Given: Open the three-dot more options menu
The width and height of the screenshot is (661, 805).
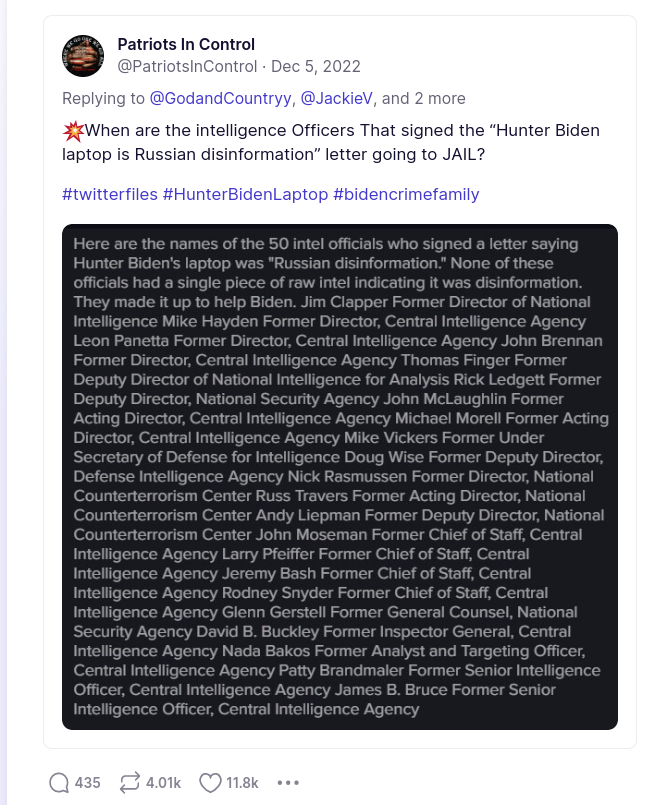Looking at the screenshot, I should [x=288, y=782].
